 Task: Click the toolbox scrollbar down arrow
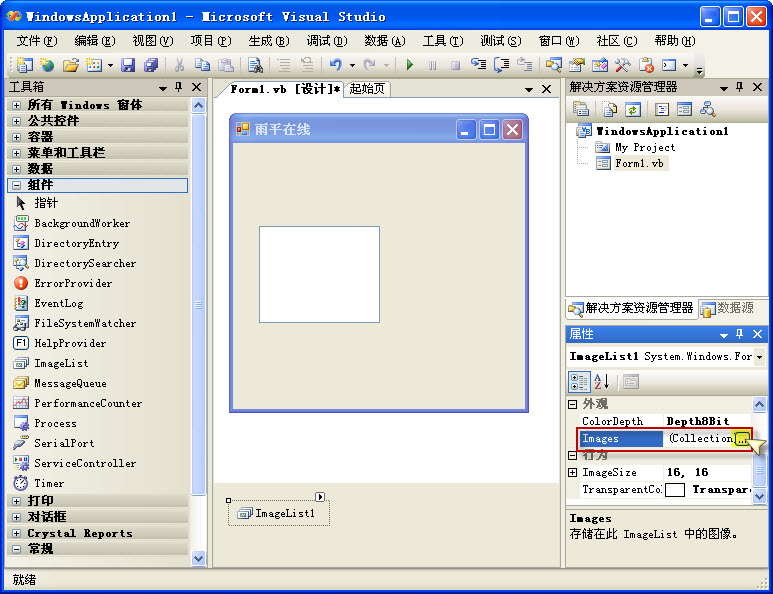tap(199, 559)
